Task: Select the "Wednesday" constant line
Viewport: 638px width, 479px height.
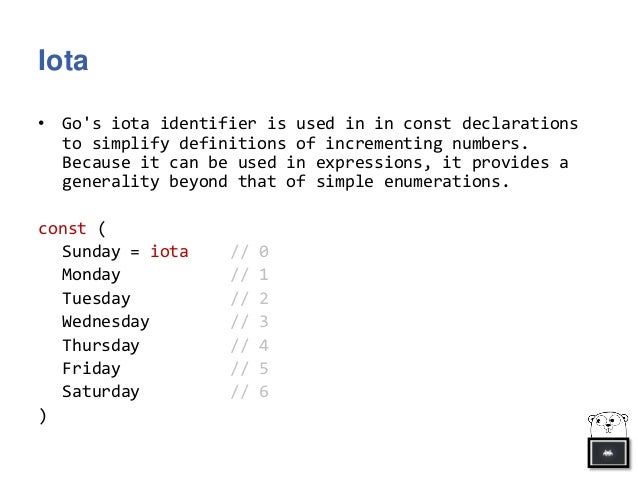Action: coord(105,321)
